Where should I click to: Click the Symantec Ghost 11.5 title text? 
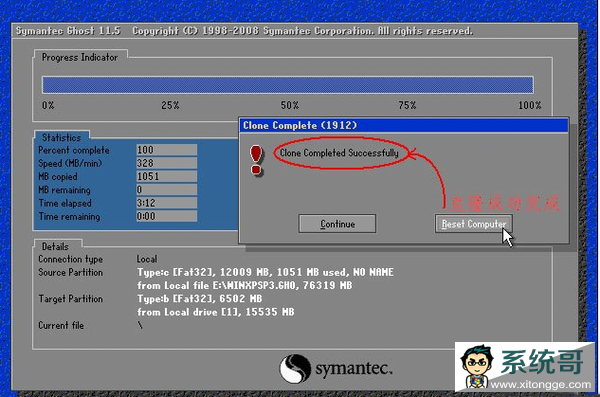coord(68,31)
